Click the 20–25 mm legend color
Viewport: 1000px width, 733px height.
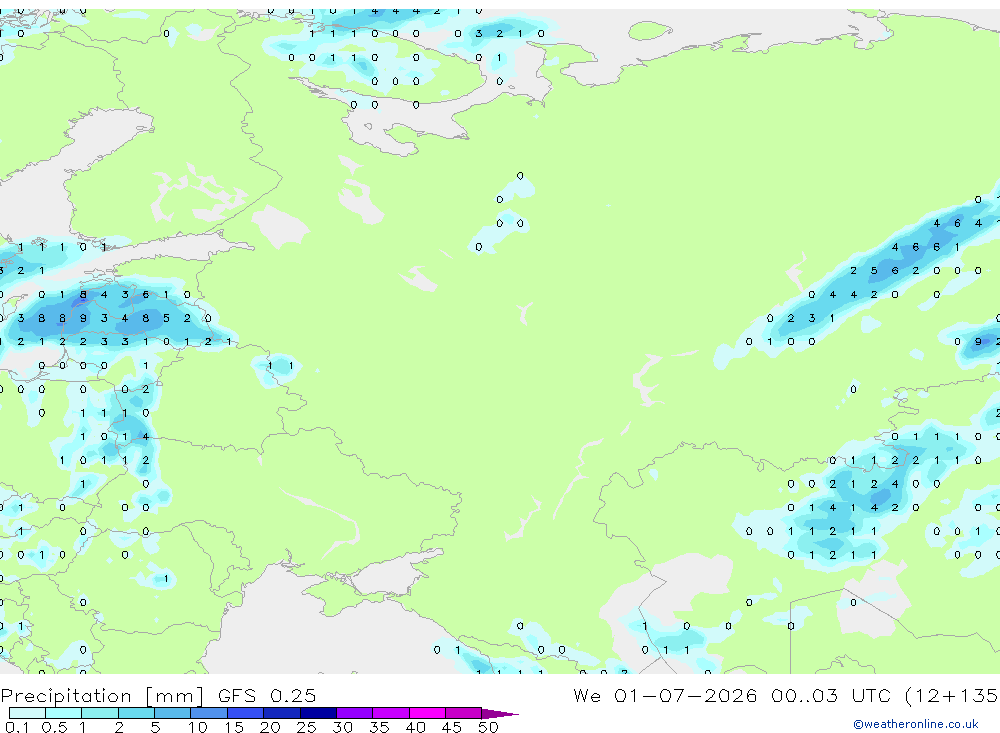(281, 713)
